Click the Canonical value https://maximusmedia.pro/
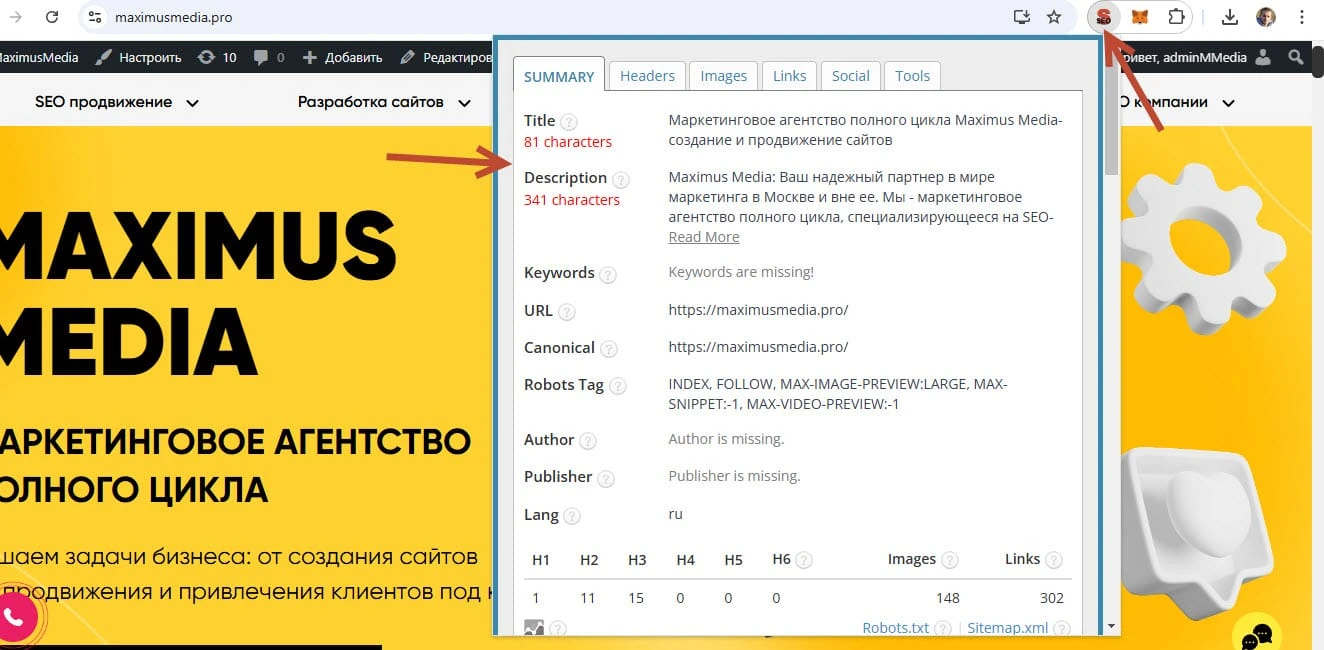Image resolution: width=1324 pixels, height=650 pixels. point(758,347)
